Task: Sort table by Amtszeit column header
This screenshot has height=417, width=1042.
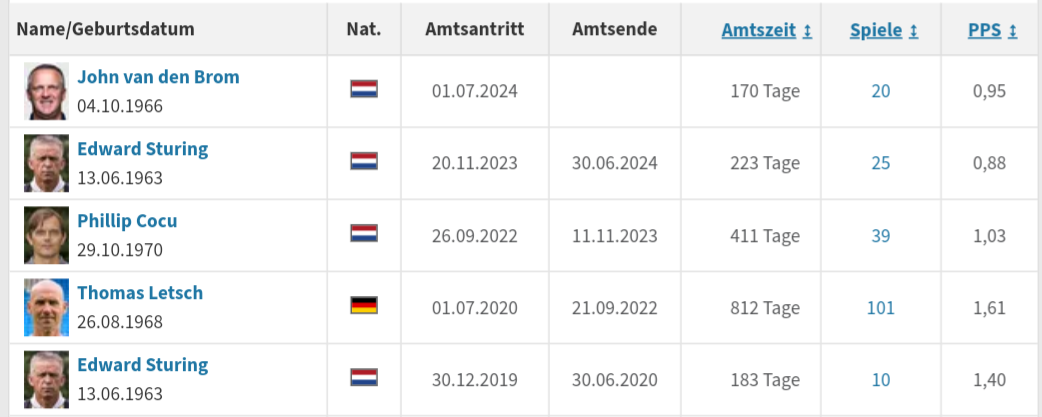Action: pyautogui.click(x=759, y=30)
